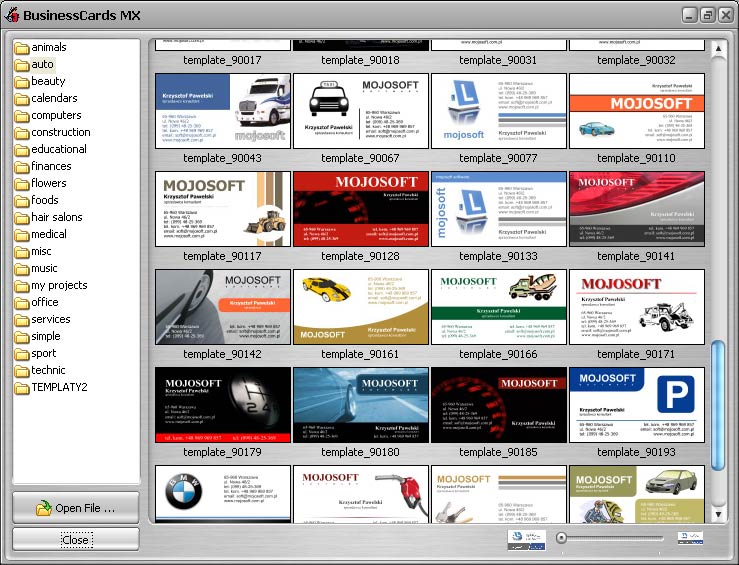Click the template_90017 label

click(x=222, y=60)
